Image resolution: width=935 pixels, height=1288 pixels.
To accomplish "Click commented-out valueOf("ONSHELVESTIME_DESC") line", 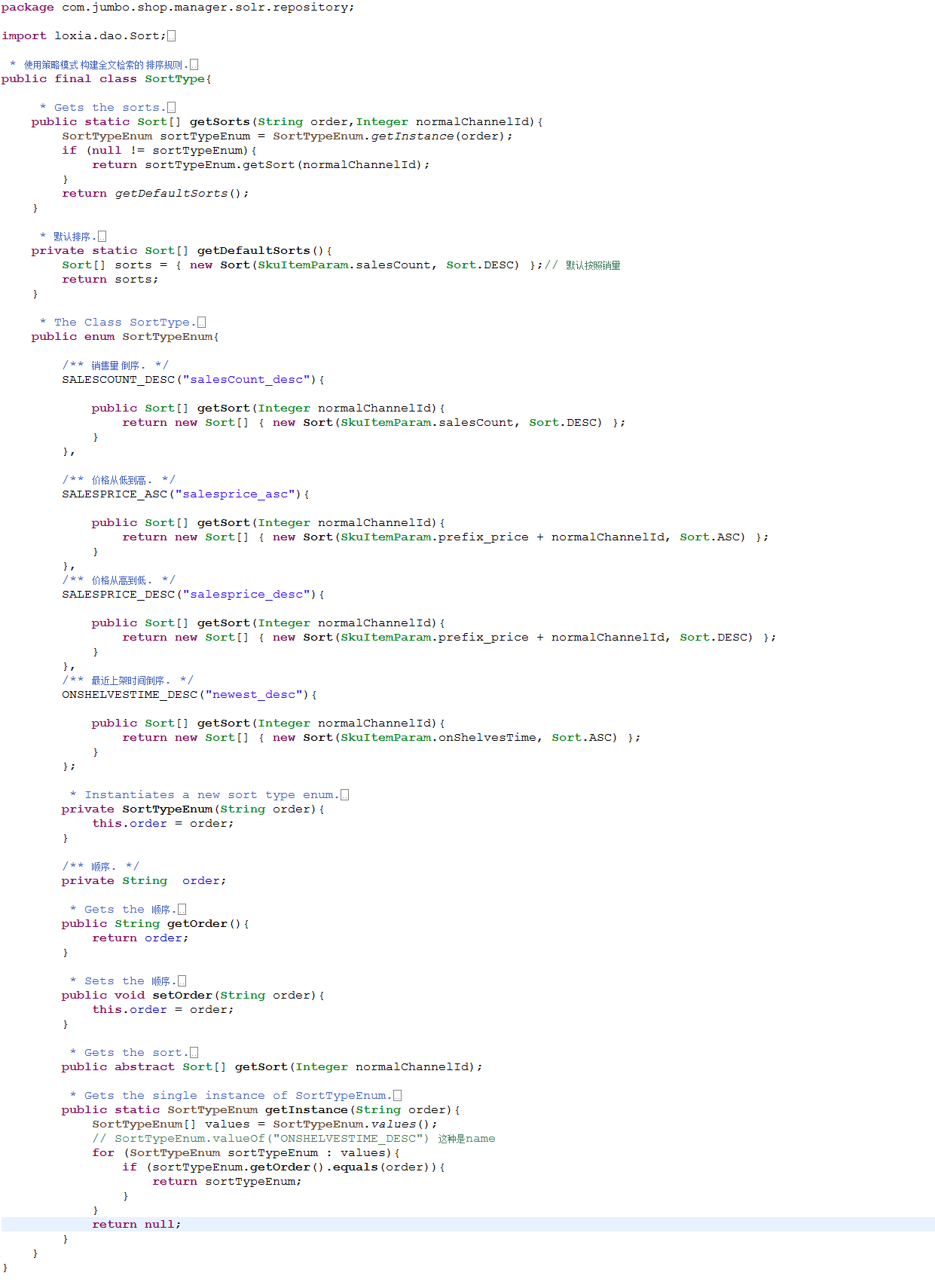I will 294,1139.
